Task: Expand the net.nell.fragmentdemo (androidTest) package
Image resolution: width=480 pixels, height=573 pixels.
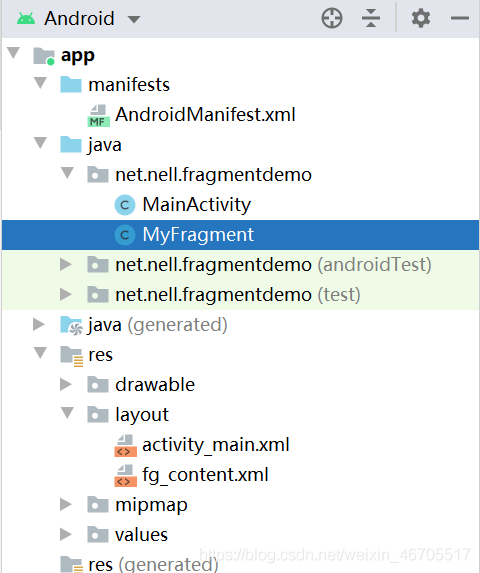Action: (x=66, y=265)
